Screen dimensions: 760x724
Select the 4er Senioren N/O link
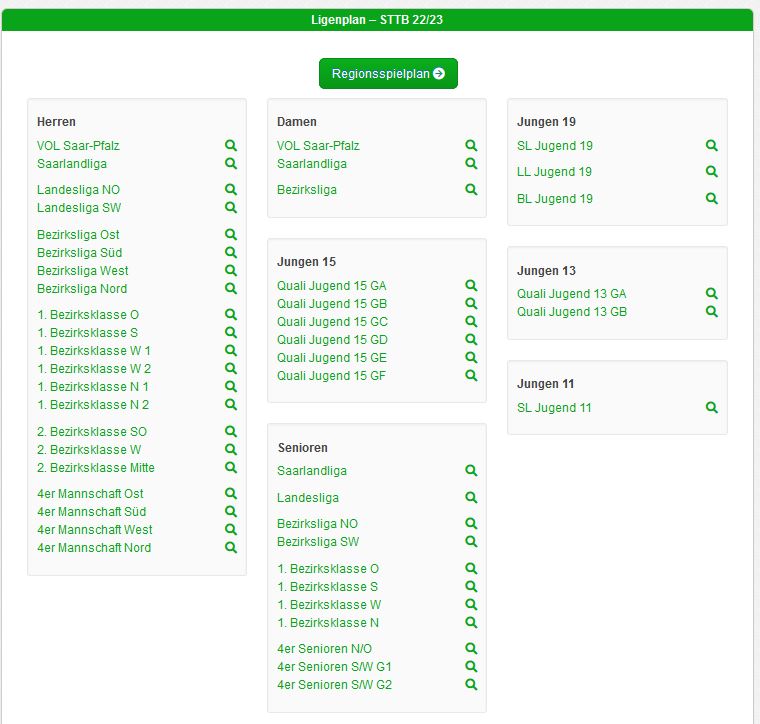pos(324,649)
